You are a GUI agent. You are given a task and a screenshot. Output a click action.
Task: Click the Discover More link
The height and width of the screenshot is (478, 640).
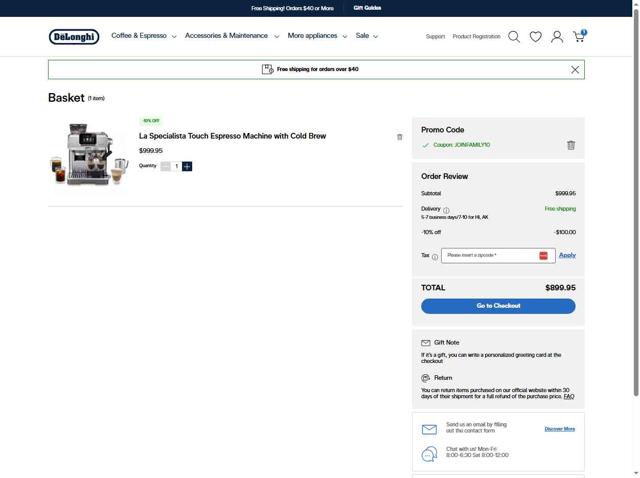(x=560, y=429)
